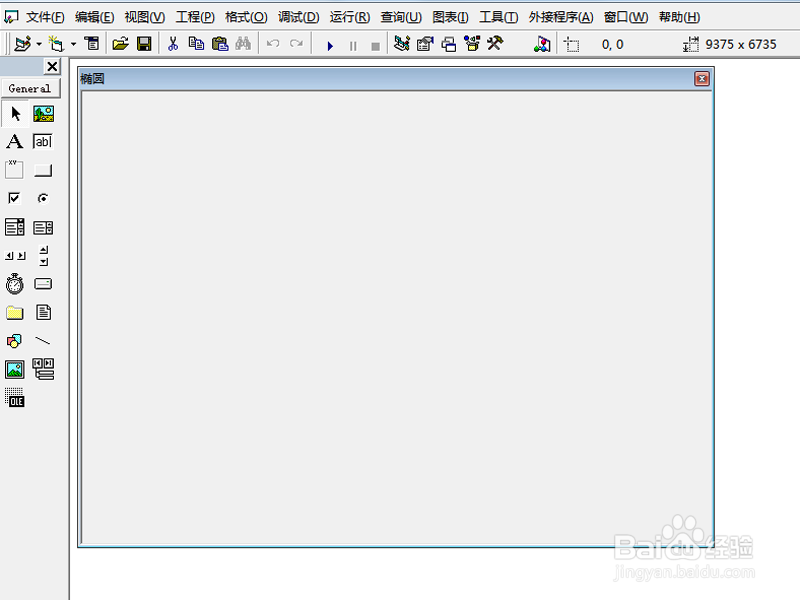Image resolution: width=800 pixels, height=600 pixels.
Task: Open the 视图(V) menu
Action: click(x=145, y=17)
